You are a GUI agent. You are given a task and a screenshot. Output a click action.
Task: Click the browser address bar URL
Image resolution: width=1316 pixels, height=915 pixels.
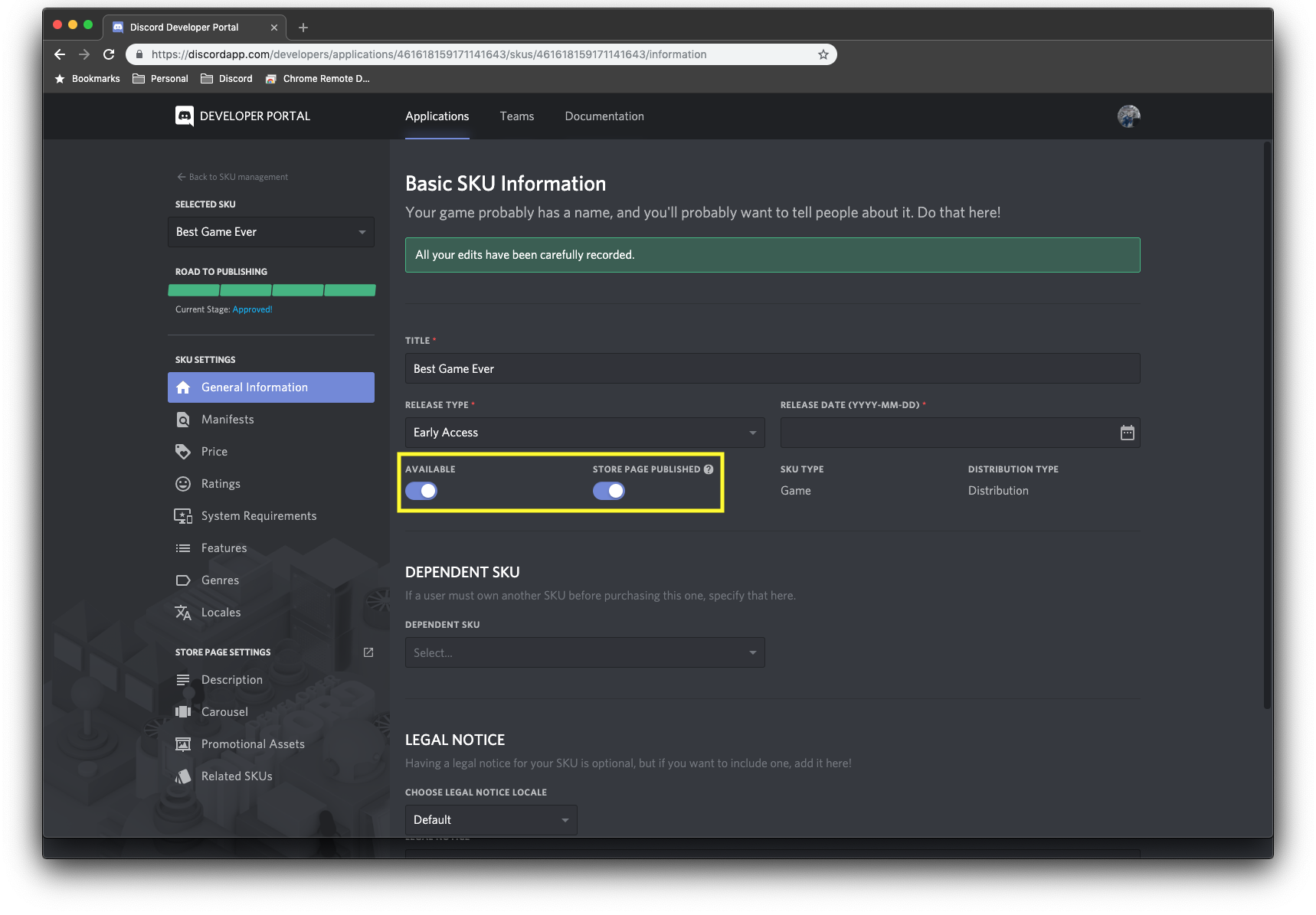coord(429,54)
